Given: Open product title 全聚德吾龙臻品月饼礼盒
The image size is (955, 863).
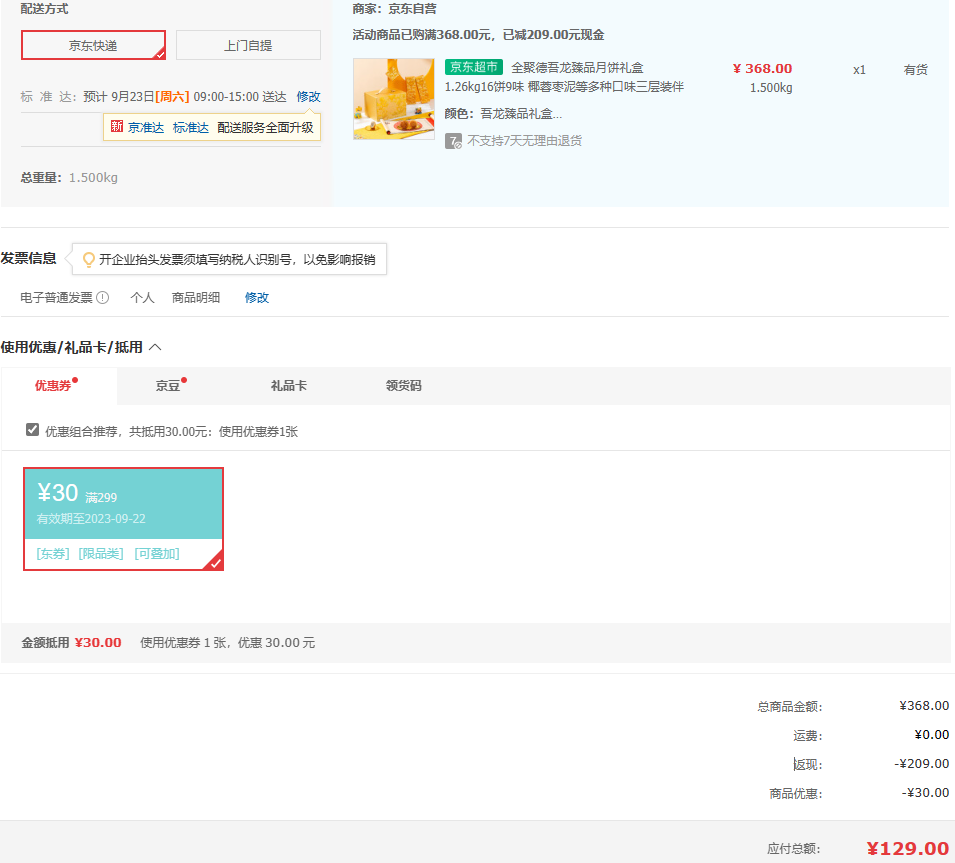Looking at the screenshot, I should pyautogui.click(x=577, y=68).
